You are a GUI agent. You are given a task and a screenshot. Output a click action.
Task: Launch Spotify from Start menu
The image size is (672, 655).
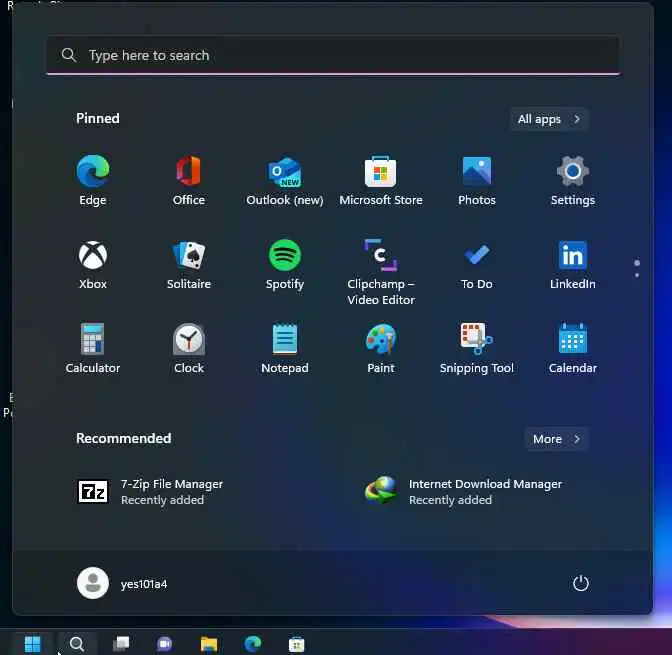[285, 264]
